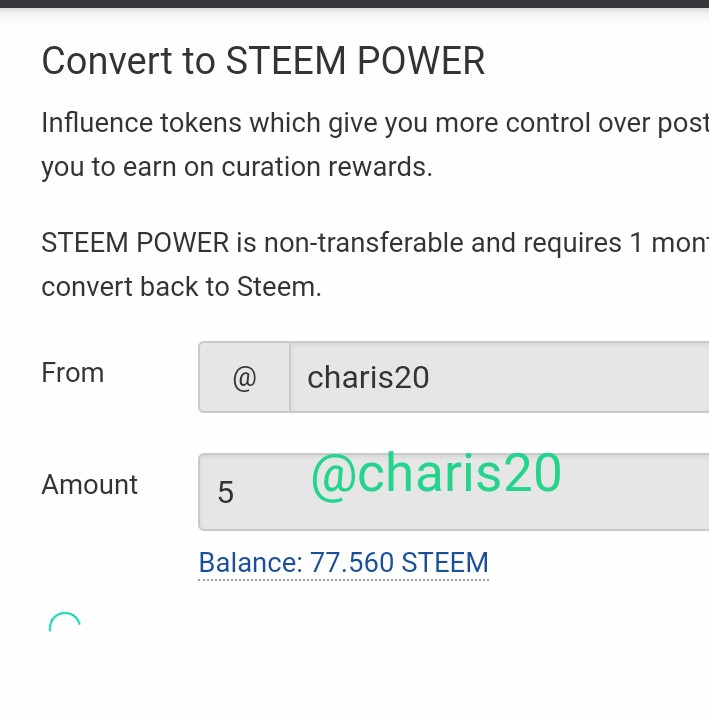Click the username text charis20 in From

368,377
